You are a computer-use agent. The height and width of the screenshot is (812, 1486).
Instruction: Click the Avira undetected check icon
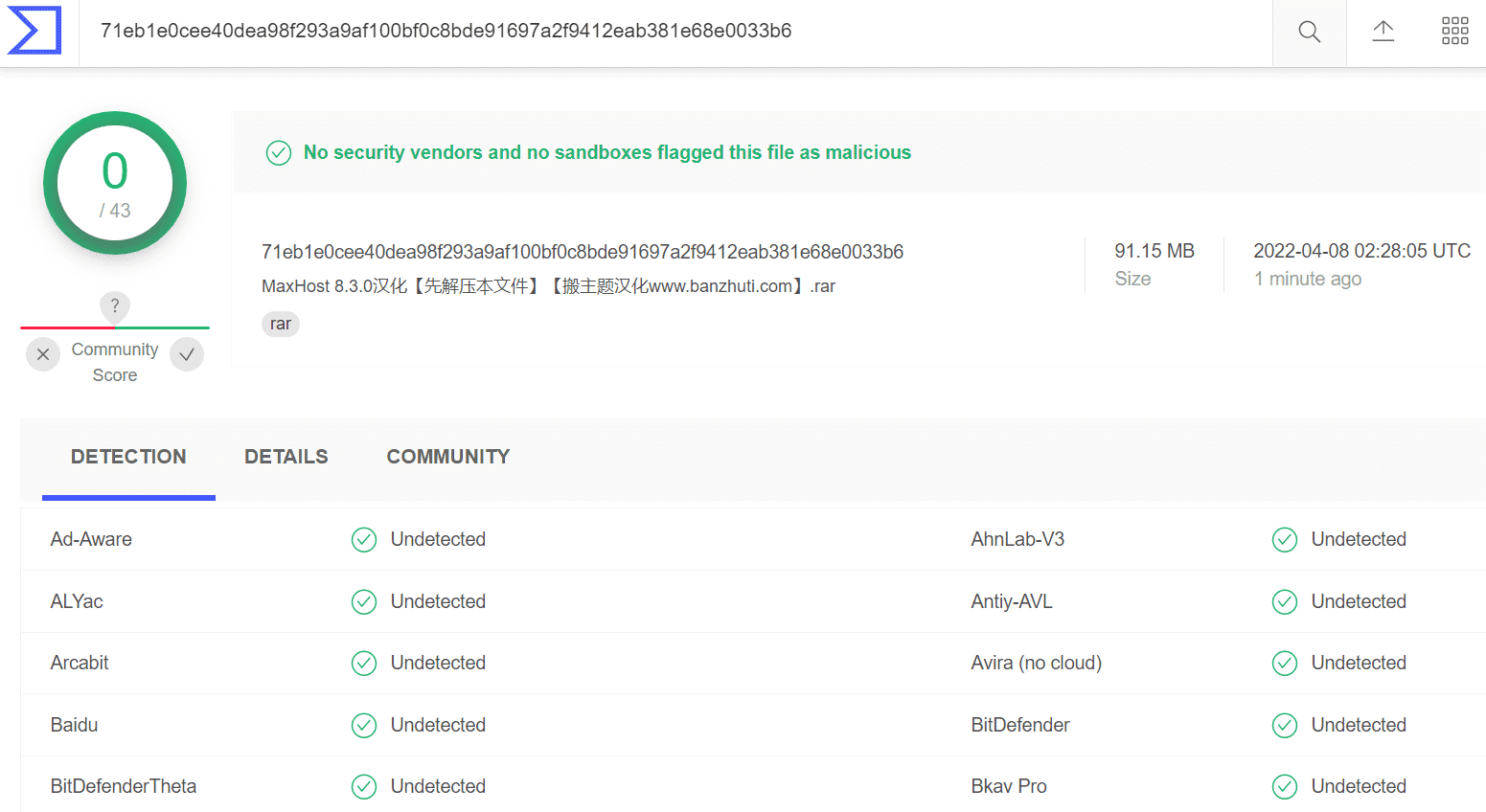1285,663
